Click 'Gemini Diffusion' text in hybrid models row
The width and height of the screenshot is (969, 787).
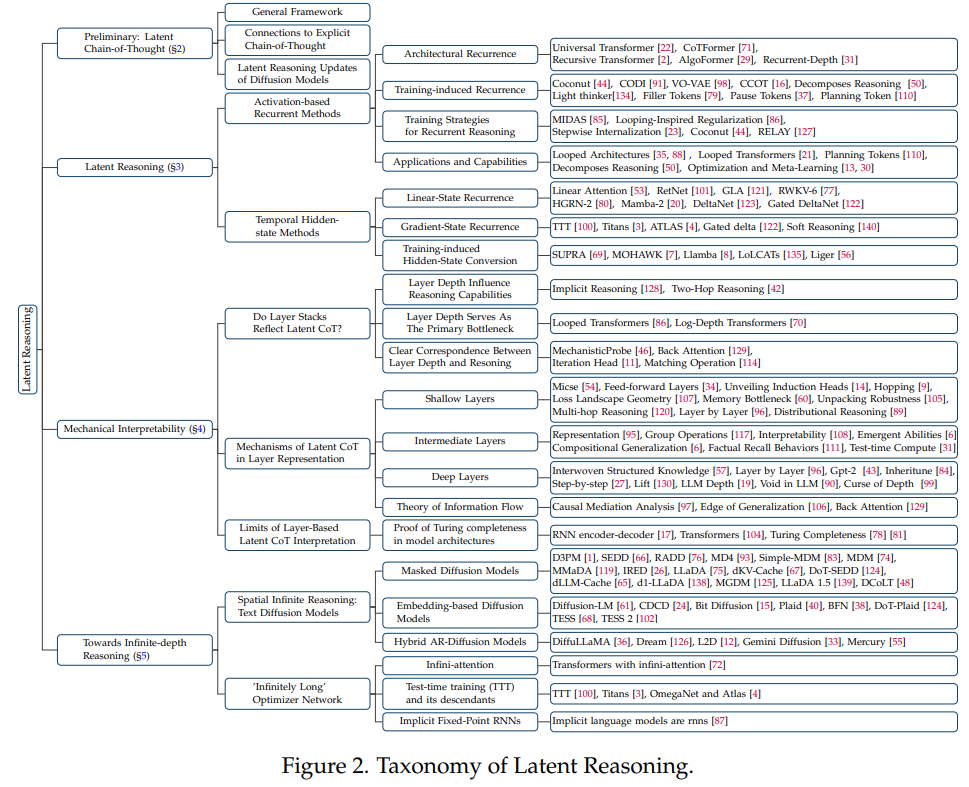pos(782,642)
